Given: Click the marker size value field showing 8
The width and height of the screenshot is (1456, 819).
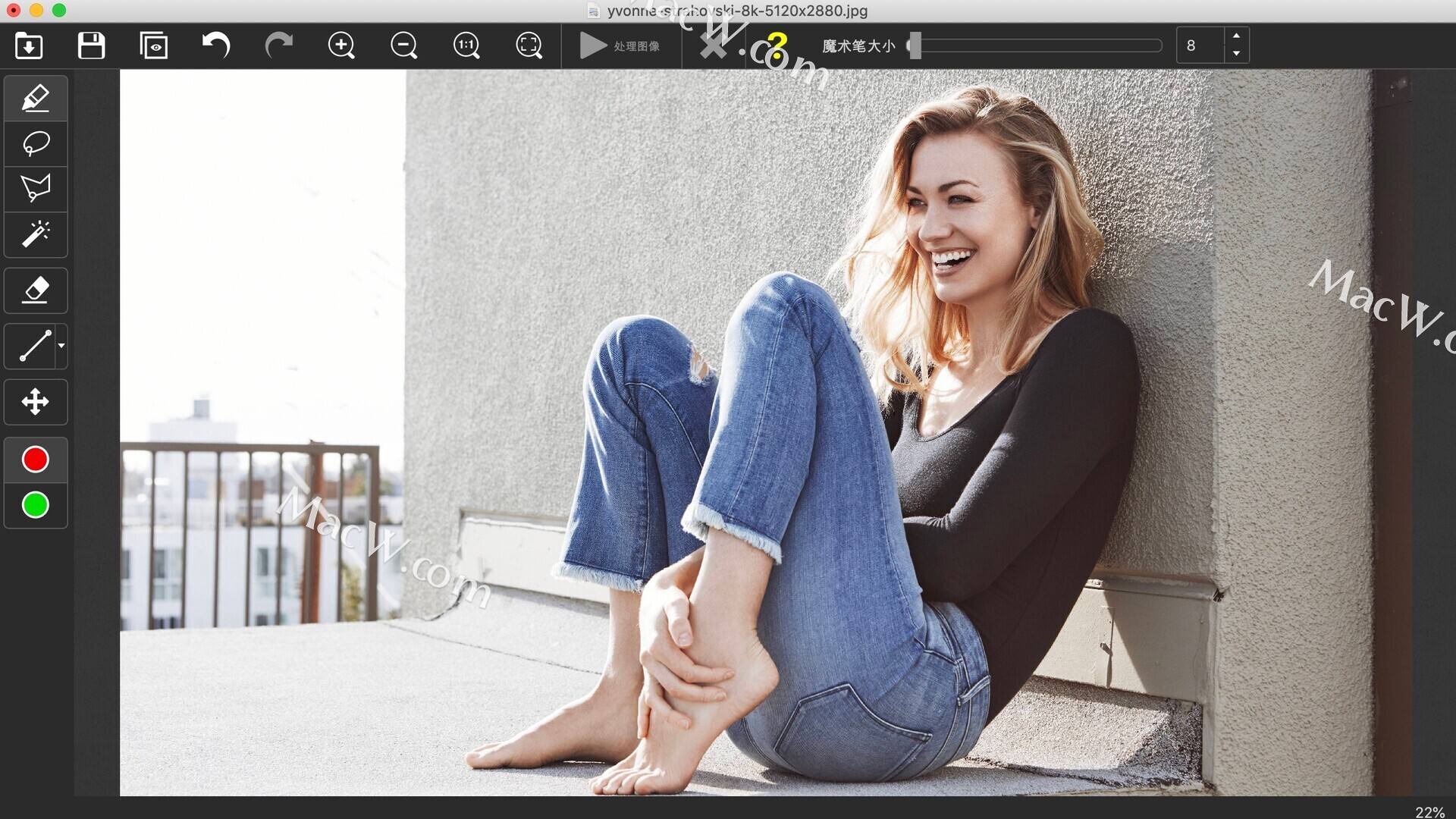Looking at the screenshot, I should coord(1200,45).
